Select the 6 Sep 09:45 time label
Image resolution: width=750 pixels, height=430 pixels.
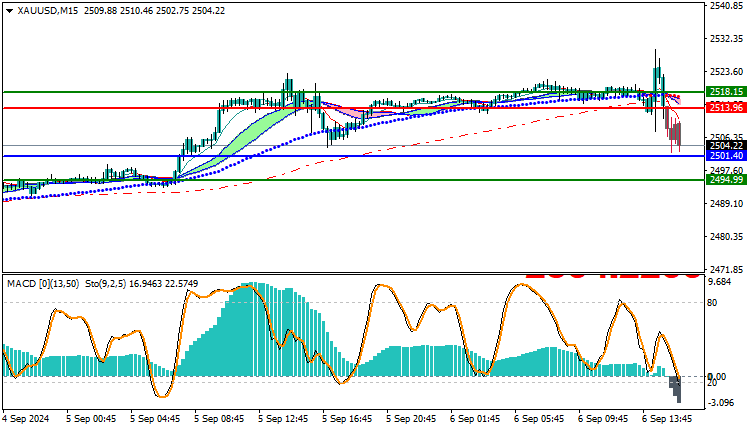coord(604,419)
